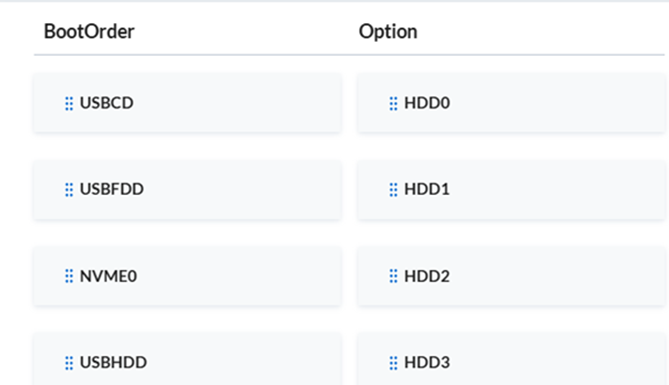
Task: Click the dotted grip icon for HDD3
Action: click(x=393, y=363)
